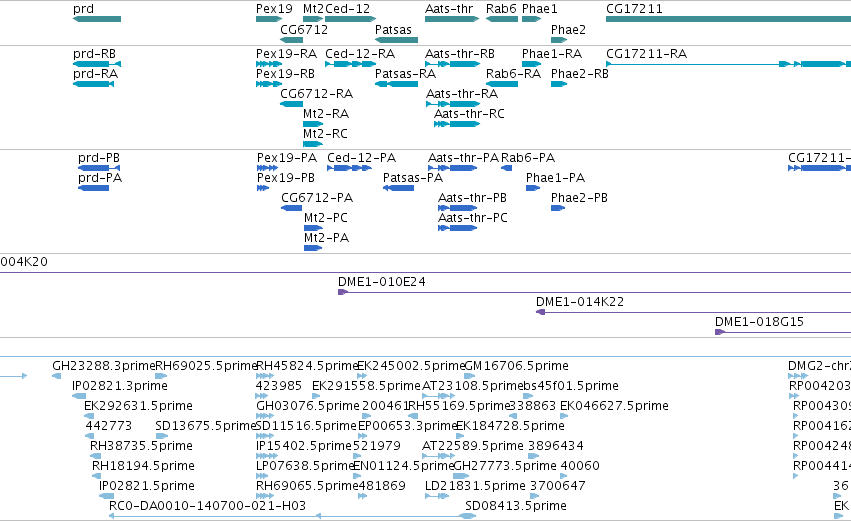Select the prd gene annotation
851x521 pixels.
click(97, 19)
